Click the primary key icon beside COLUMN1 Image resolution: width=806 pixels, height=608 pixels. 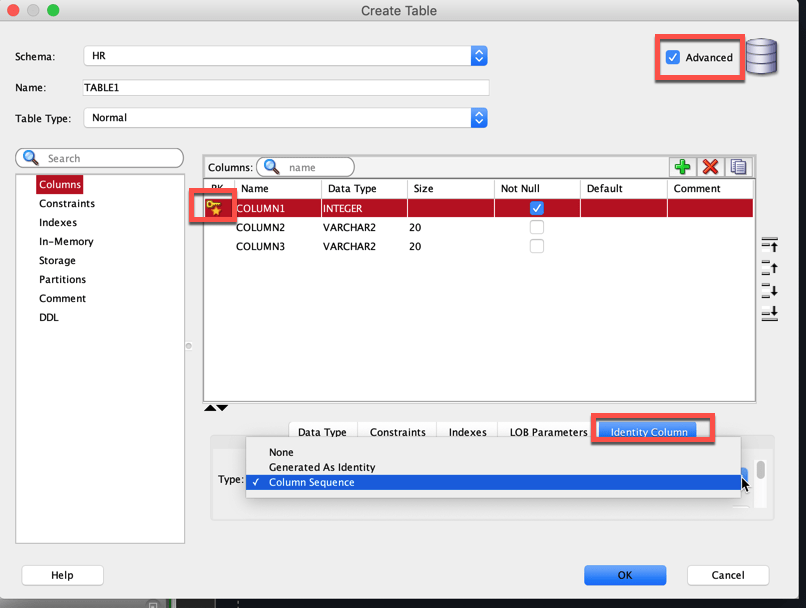(213, 207)
